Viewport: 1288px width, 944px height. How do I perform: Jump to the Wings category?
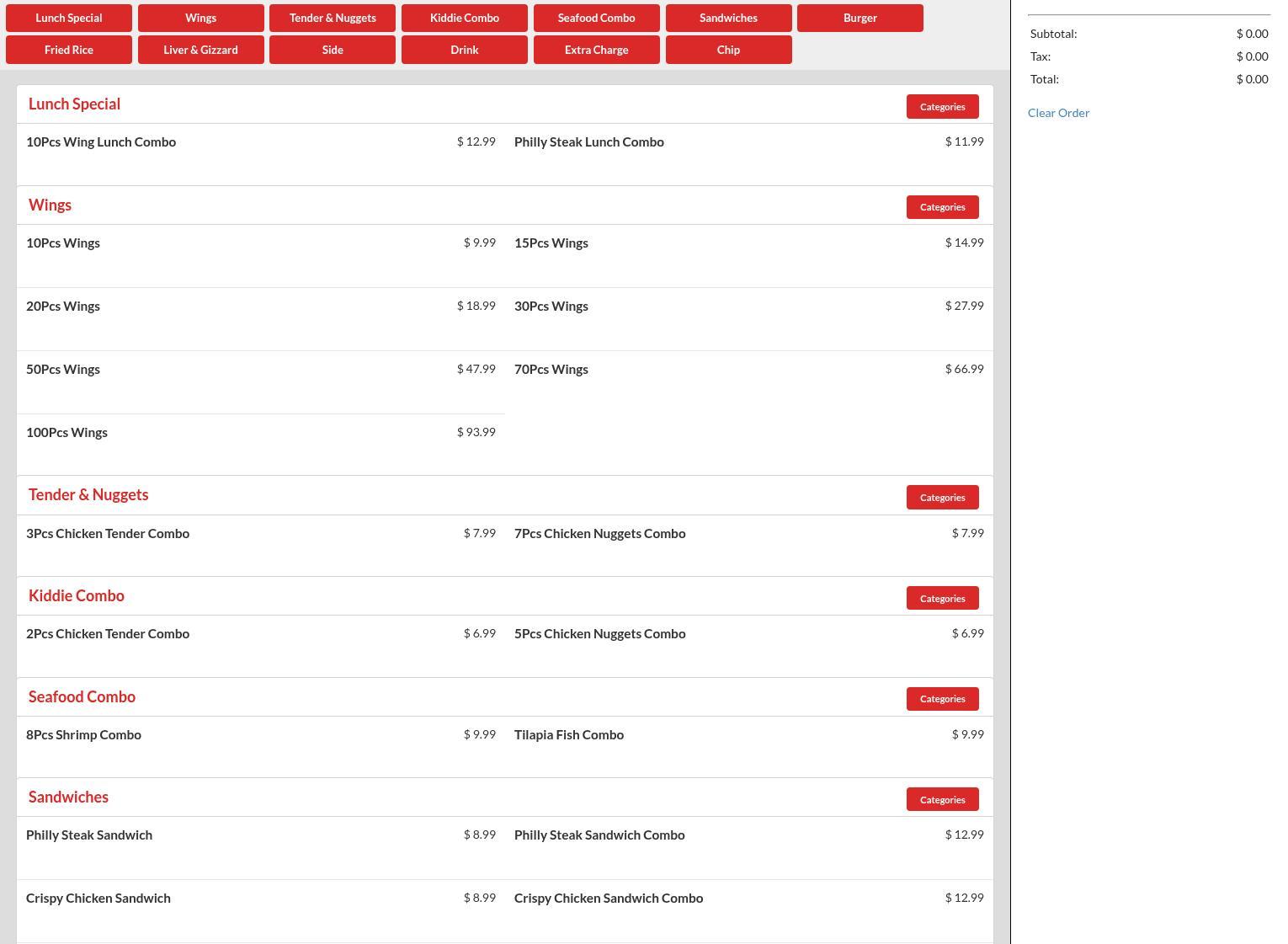pos(200,18)
